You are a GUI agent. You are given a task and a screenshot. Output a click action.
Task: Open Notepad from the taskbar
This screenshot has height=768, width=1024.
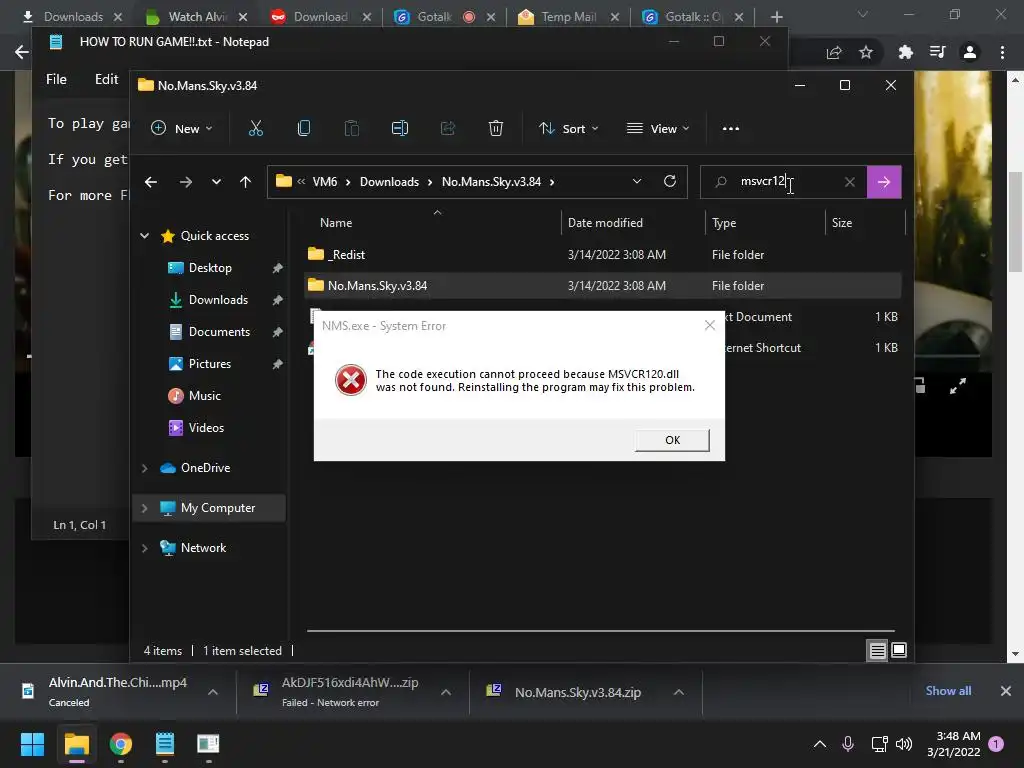[x=165, y=744]
